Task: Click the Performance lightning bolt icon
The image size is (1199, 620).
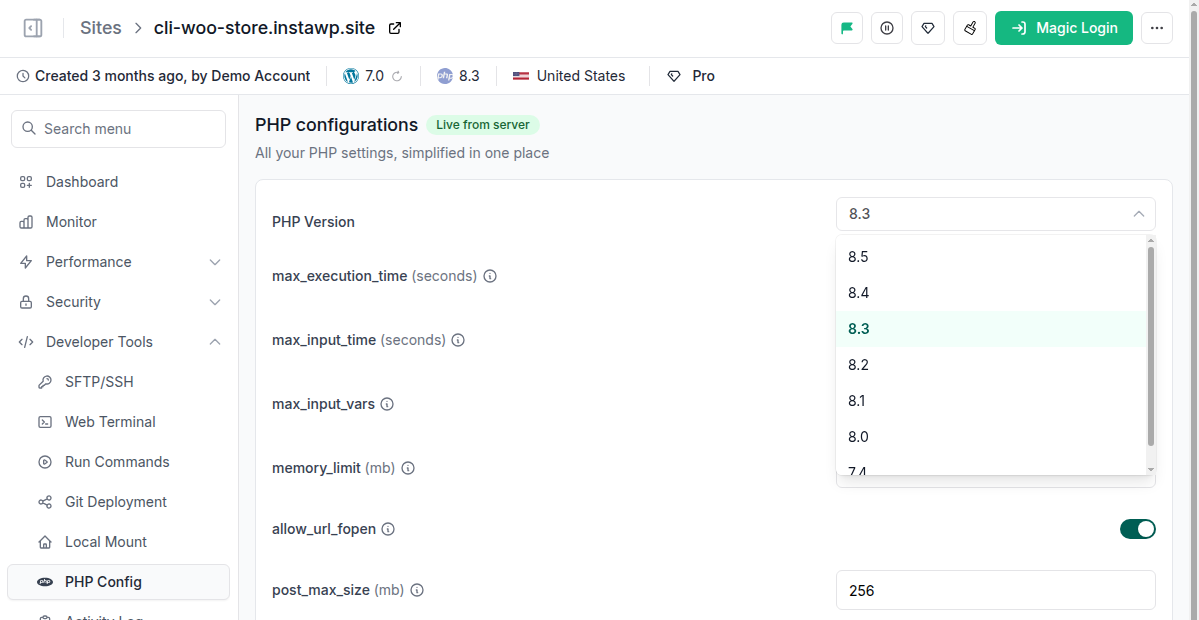Action: (26, 262)
